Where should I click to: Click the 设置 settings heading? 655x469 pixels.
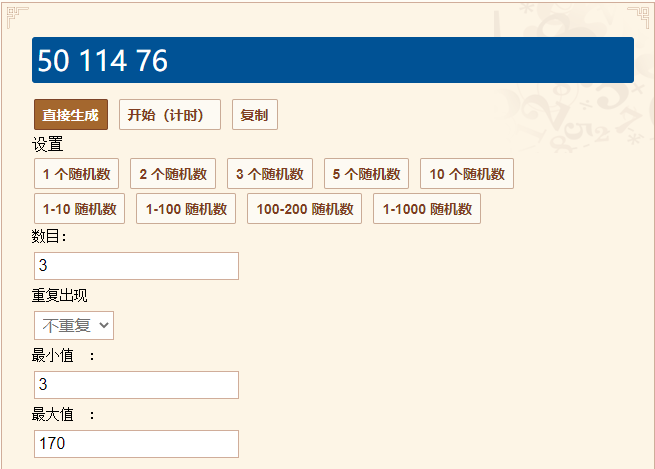(x=48, y=145)
